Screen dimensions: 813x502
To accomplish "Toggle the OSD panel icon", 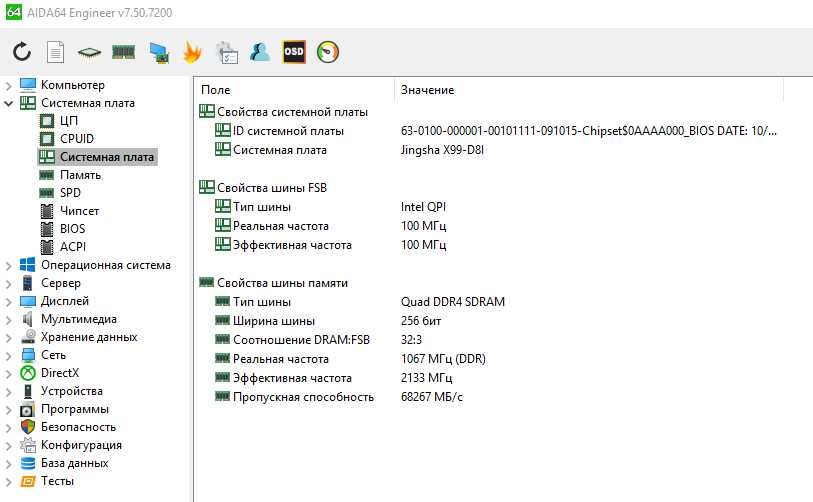I will (x=294, y=52).
